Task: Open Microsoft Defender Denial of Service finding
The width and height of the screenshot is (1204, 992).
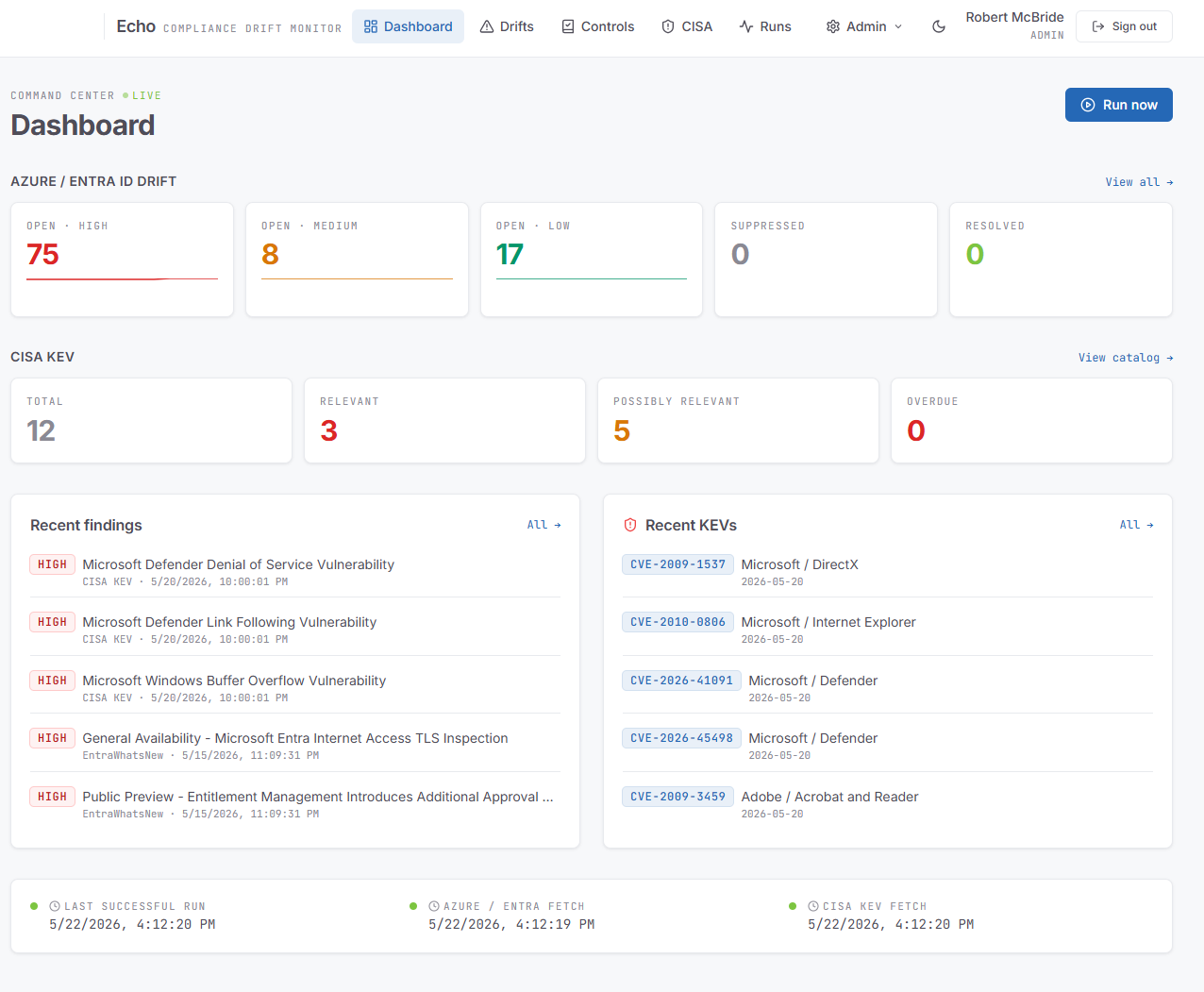Action: coord(295,572)
